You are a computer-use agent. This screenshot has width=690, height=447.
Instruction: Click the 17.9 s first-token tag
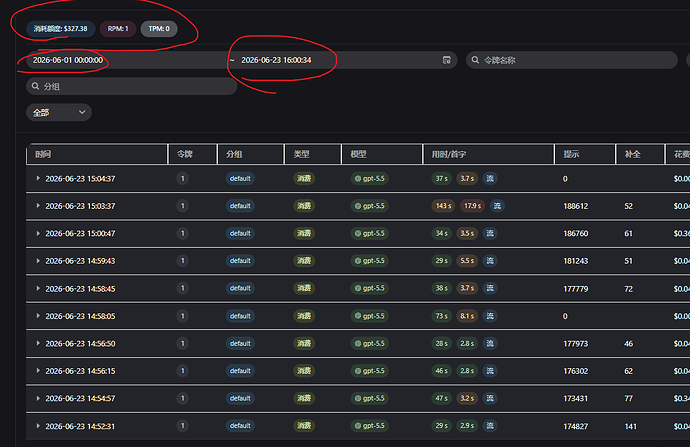(x=473, y=206)
